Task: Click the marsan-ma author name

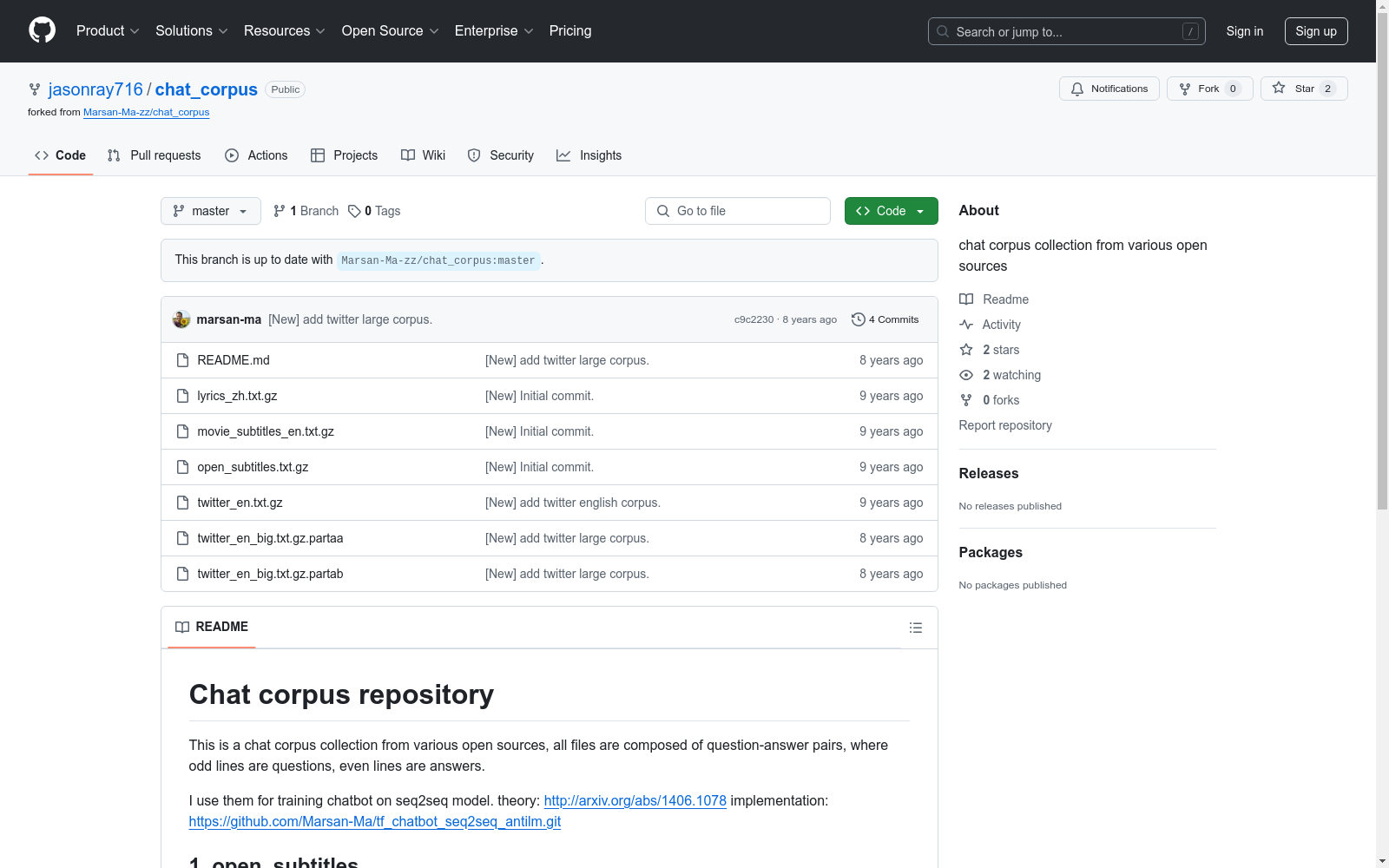Action: pyautogui.click(x=229, y=319)
